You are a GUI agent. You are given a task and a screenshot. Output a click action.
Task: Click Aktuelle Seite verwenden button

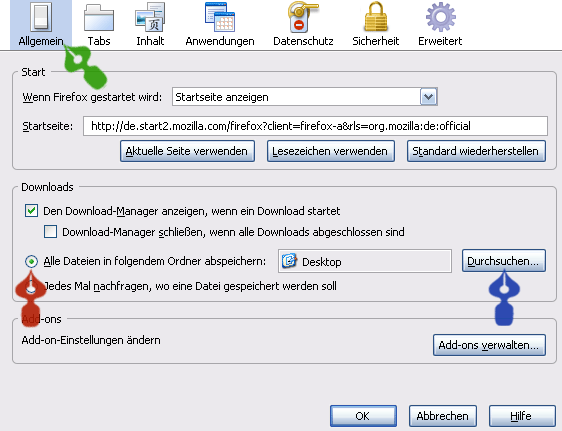tap(187, 151)
